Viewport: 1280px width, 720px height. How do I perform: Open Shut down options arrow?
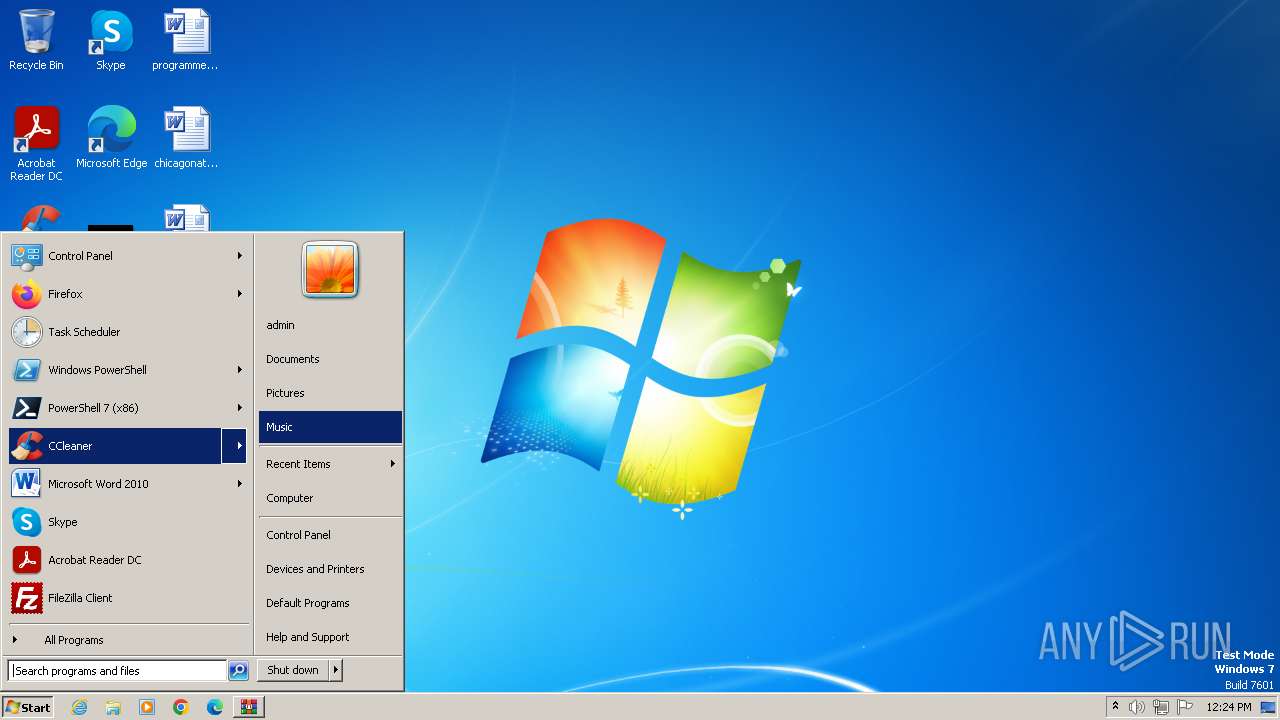pos(336,670)
